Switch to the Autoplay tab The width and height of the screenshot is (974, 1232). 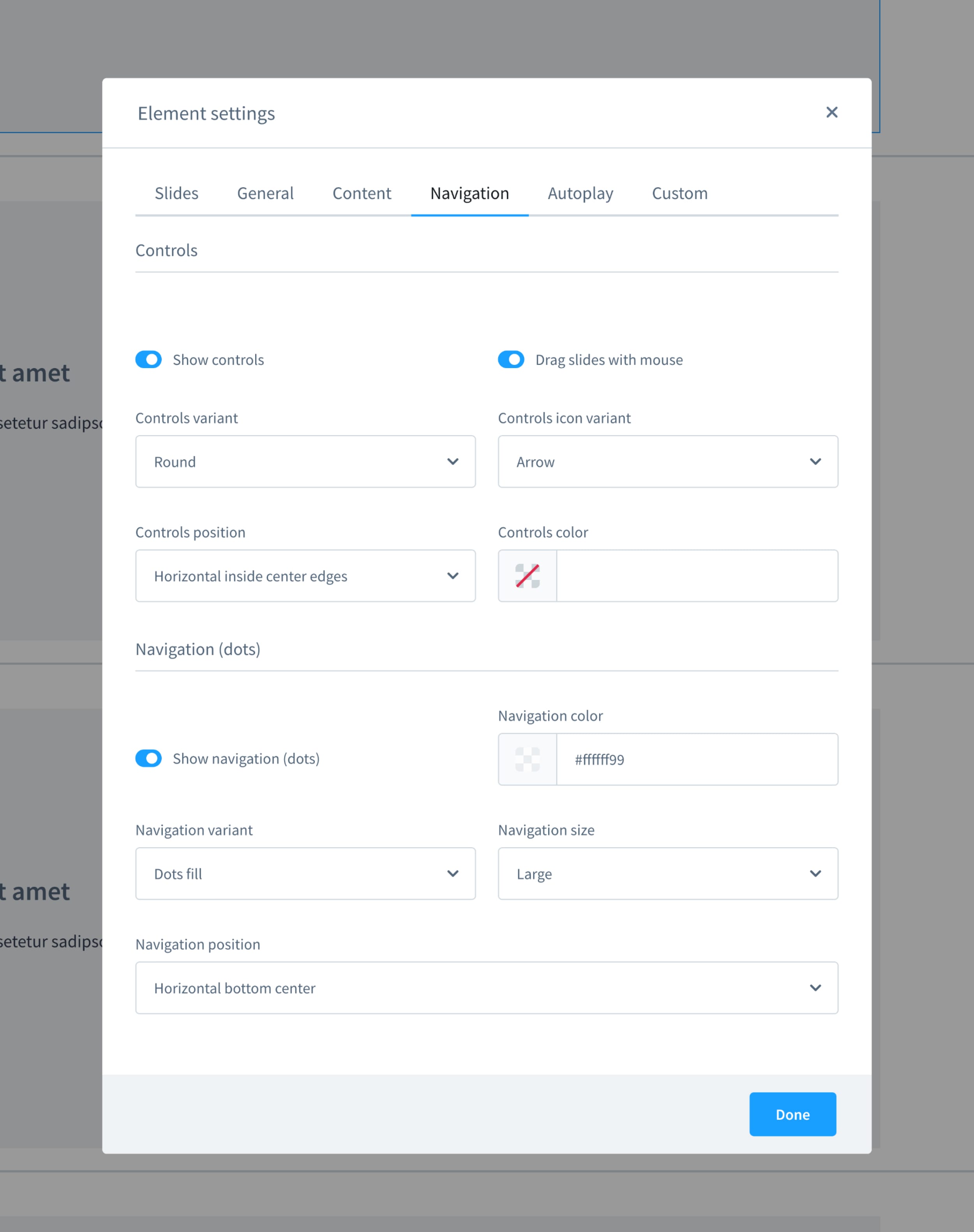click(580, 193)
